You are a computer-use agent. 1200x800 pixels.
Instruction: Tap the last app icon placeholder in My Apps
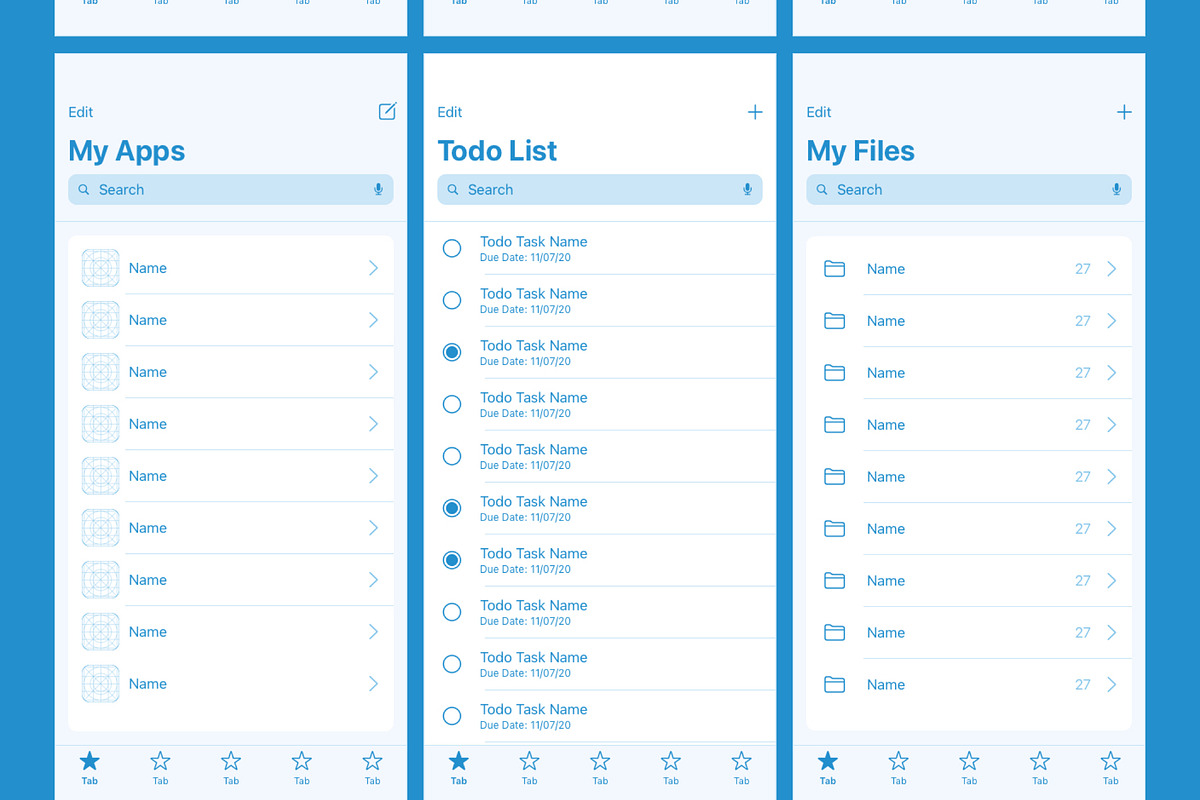pyautogui.click(x=100, y=684)
